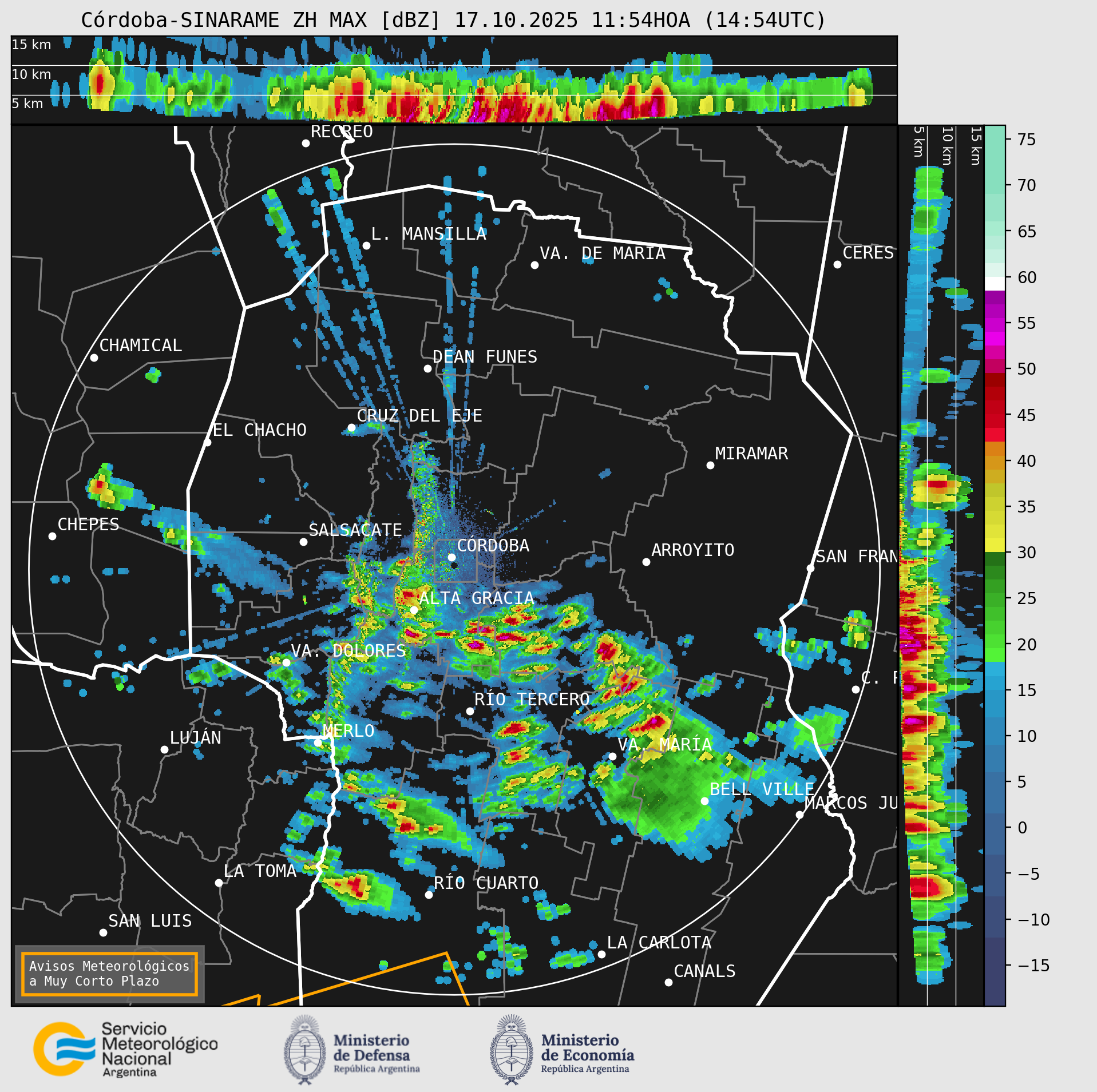Click the CHAMICAL label text

[x=141, y=346]
